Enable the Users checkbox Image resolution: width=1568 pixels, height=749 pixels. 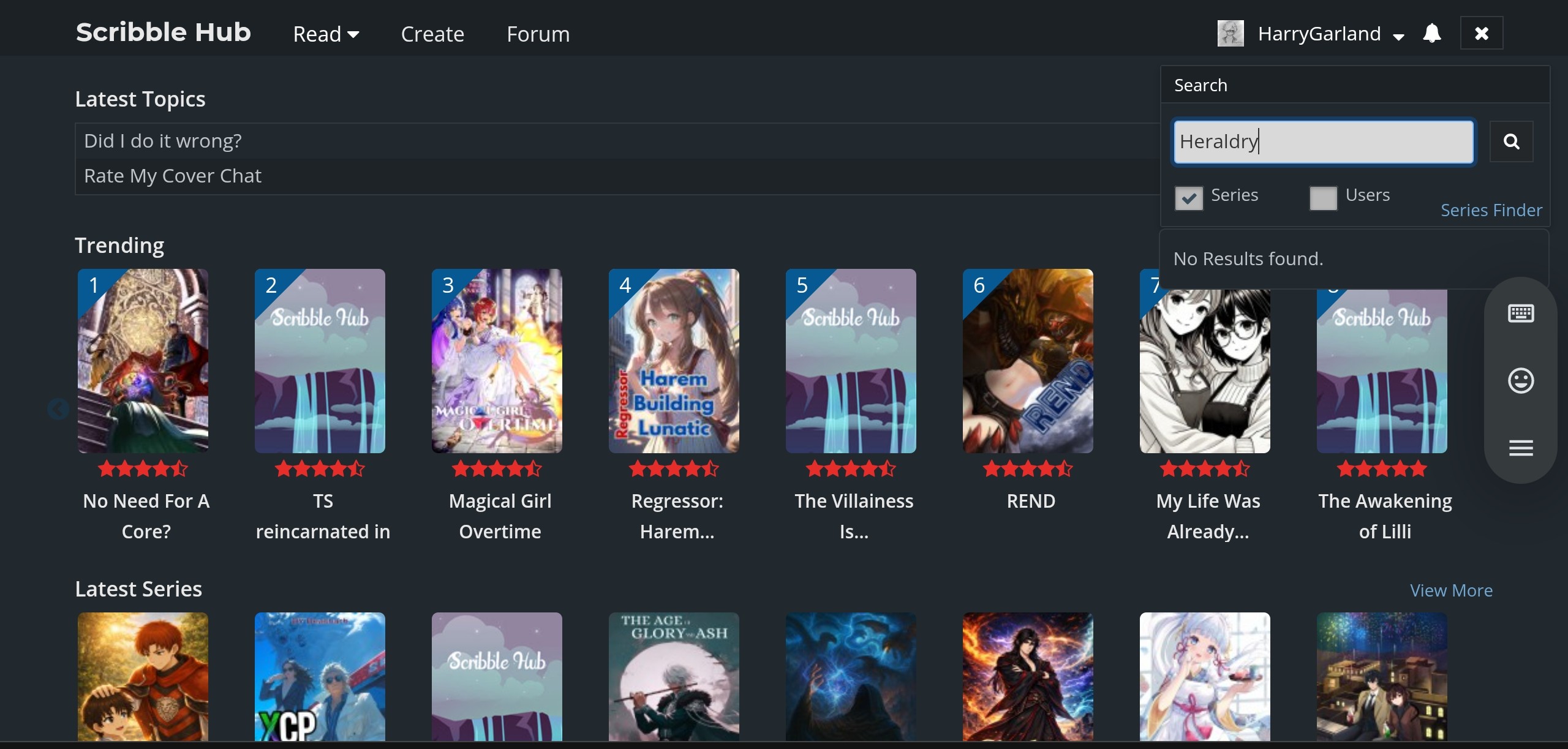coord(1323,198)
